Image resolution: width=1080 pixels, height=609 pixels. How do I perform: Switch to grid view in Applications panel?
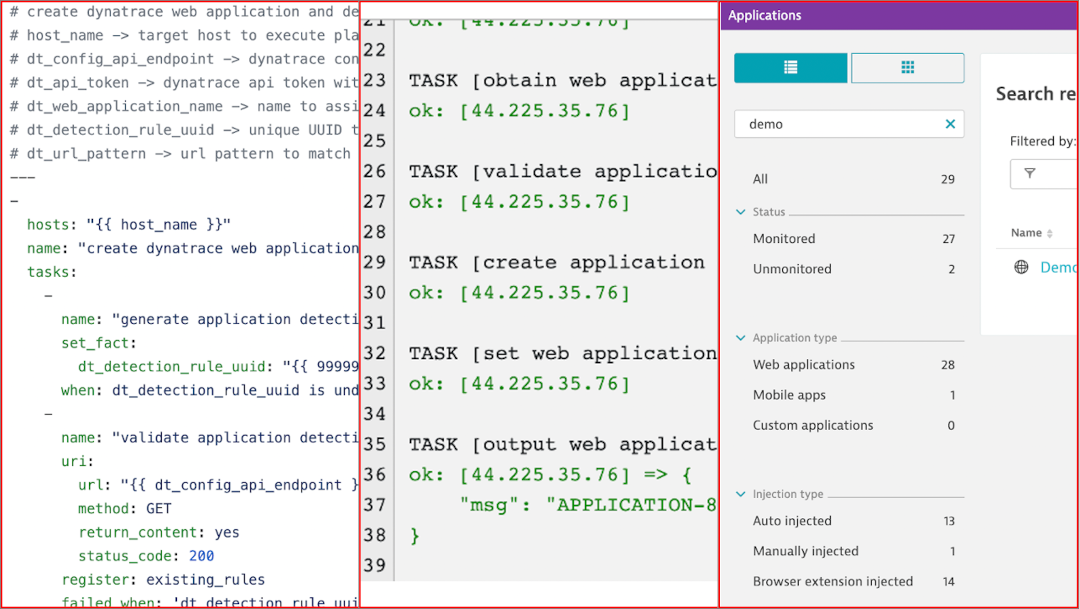point(907,68)
